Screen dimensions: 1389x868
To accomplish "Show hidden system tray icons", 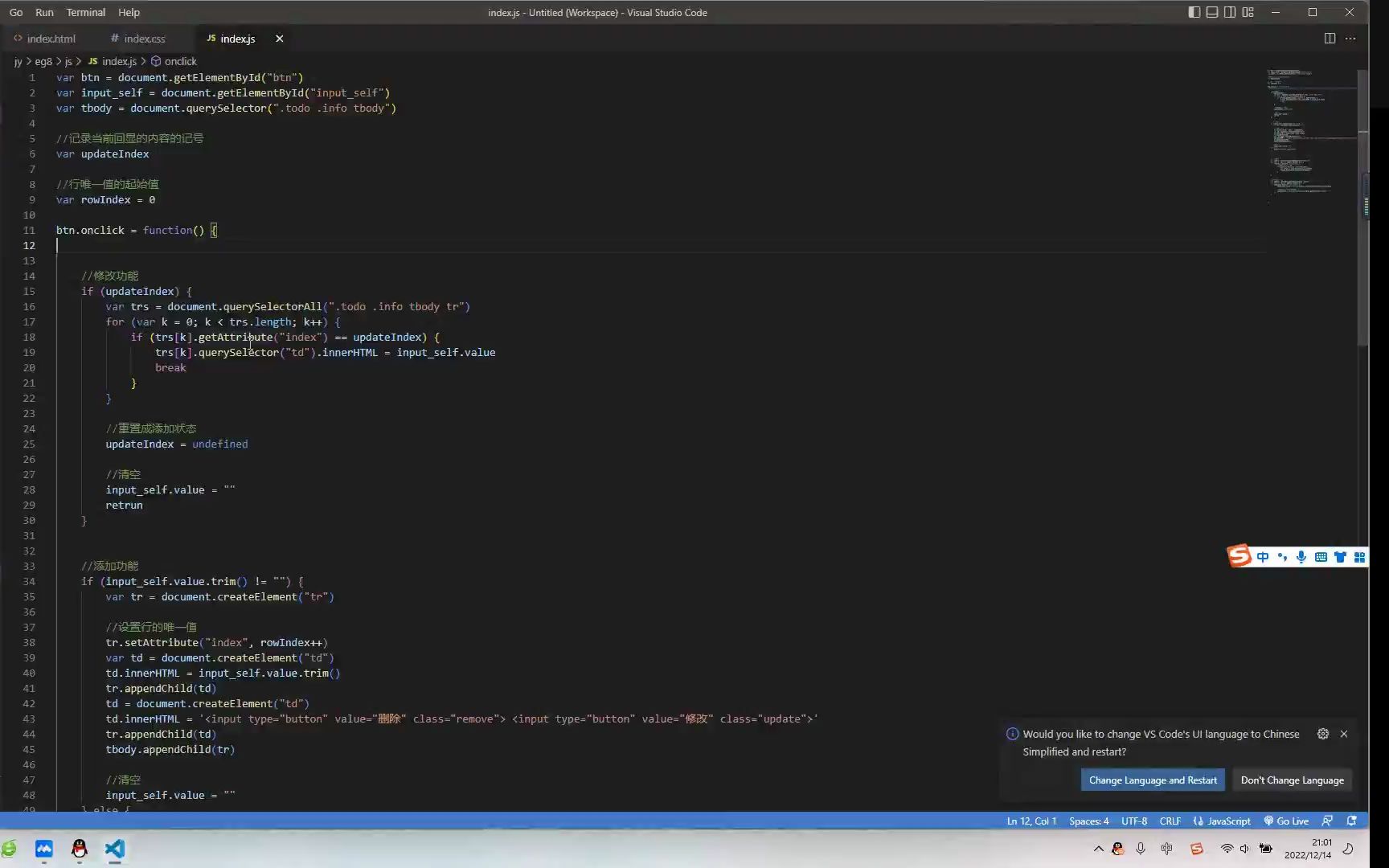I will pyautogui.click(x=1098, y=849).
